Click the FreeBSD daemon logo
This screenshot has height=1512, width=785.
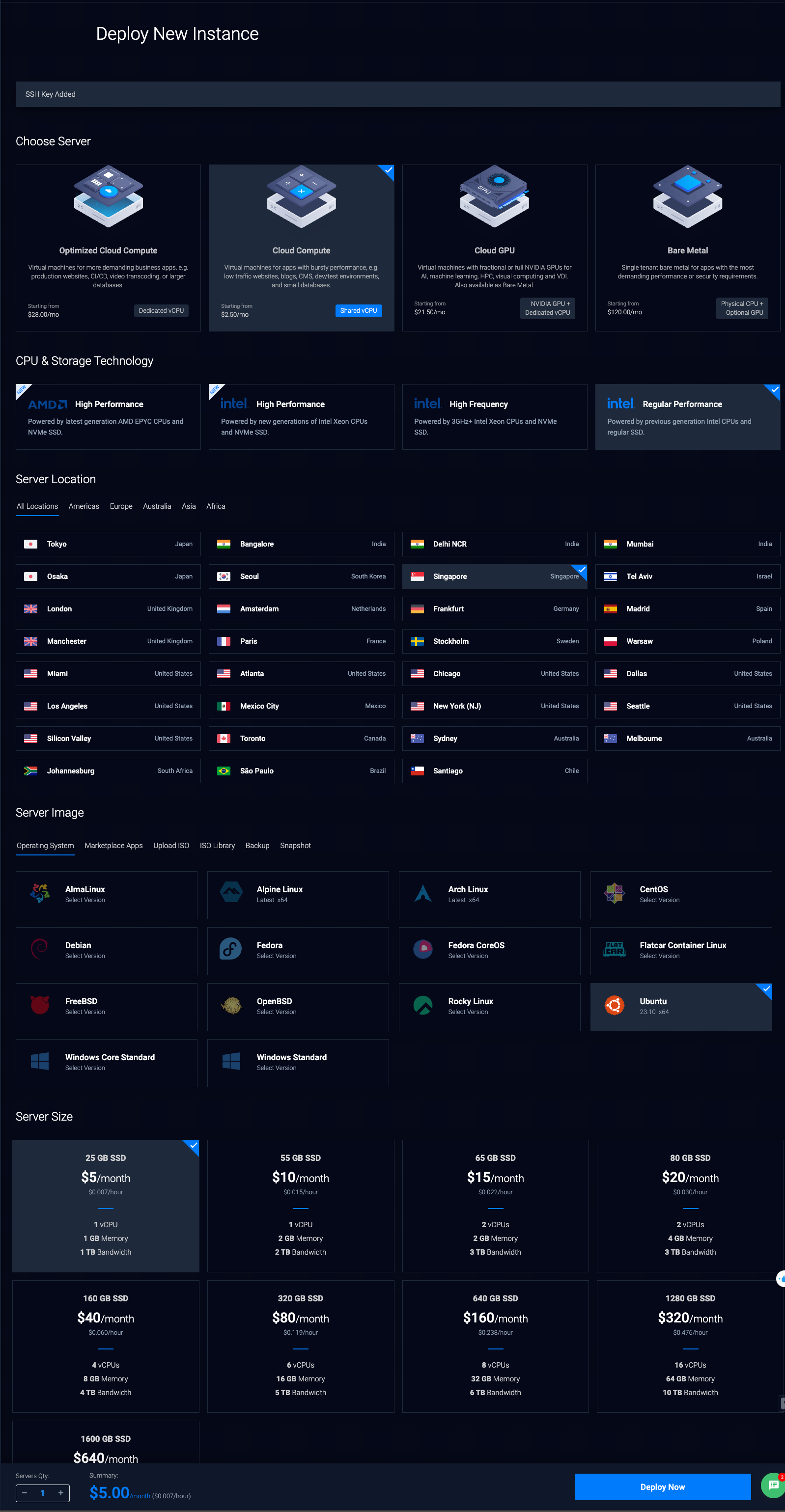[39, 1005]
